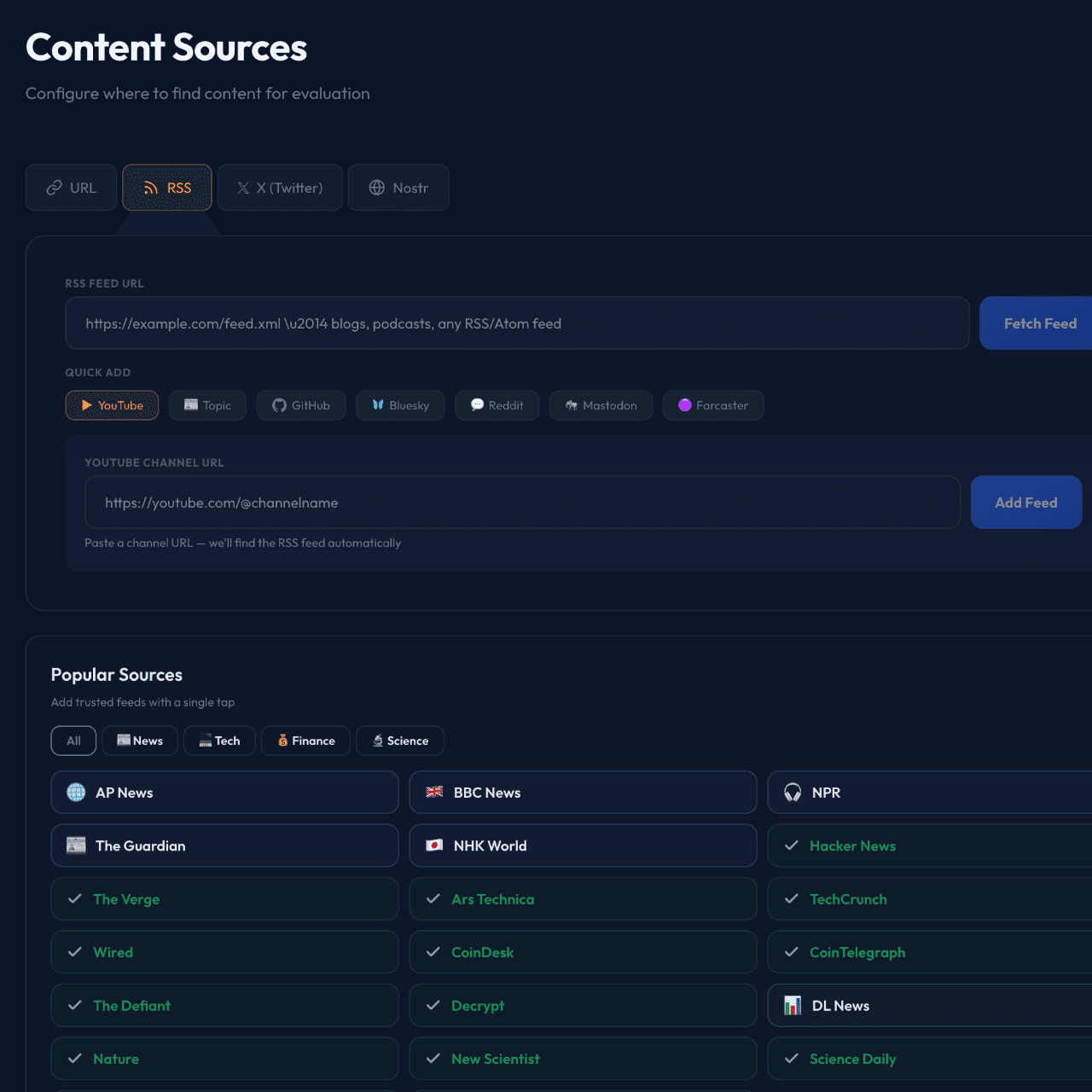Filter popular sources by Finance
Image resolution: width=1092 pixels, height=1092 pixels.
(305, 741)
